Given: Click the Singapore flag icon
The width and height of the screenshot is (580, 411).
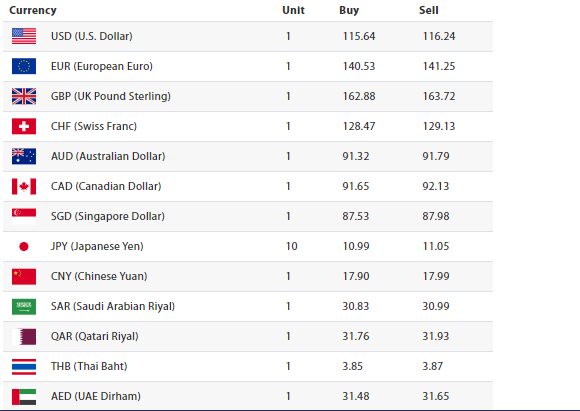Looking at the screenshot, I should (x=24, y=216).
